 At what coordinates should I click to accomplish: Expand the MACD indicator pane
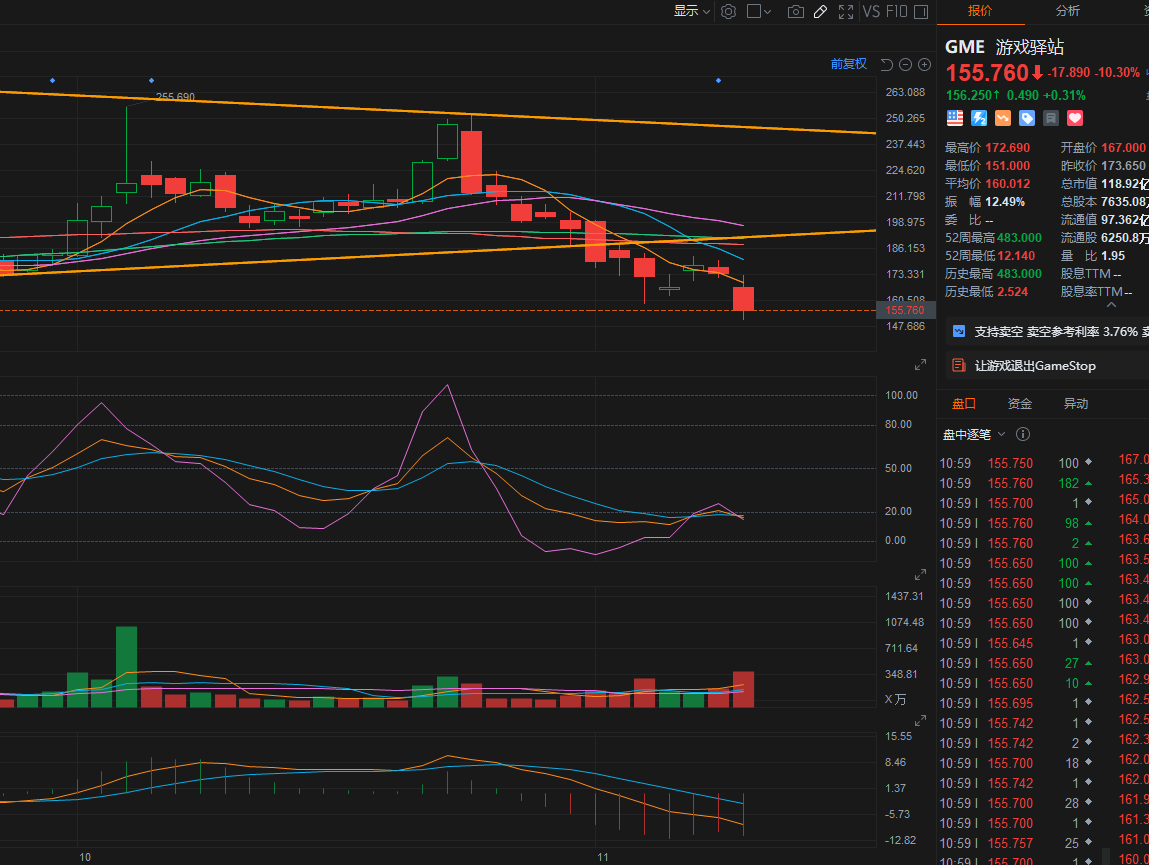[x=920, y=721]
